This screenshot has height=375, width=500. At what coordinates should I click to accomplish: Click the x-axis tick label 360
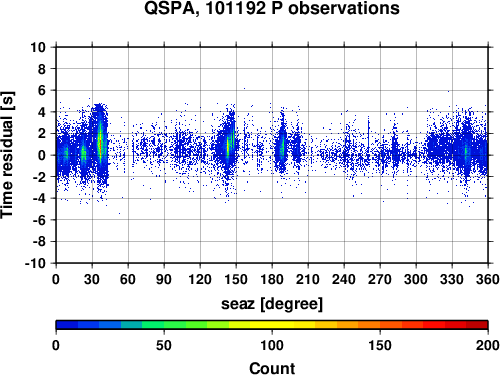pyautogui.click(x=488, y=279)
